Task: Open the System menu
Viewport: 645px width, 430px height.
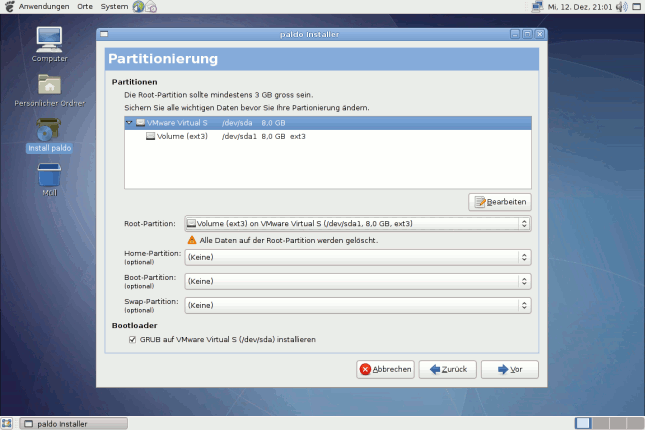Action: click(114, 7)
